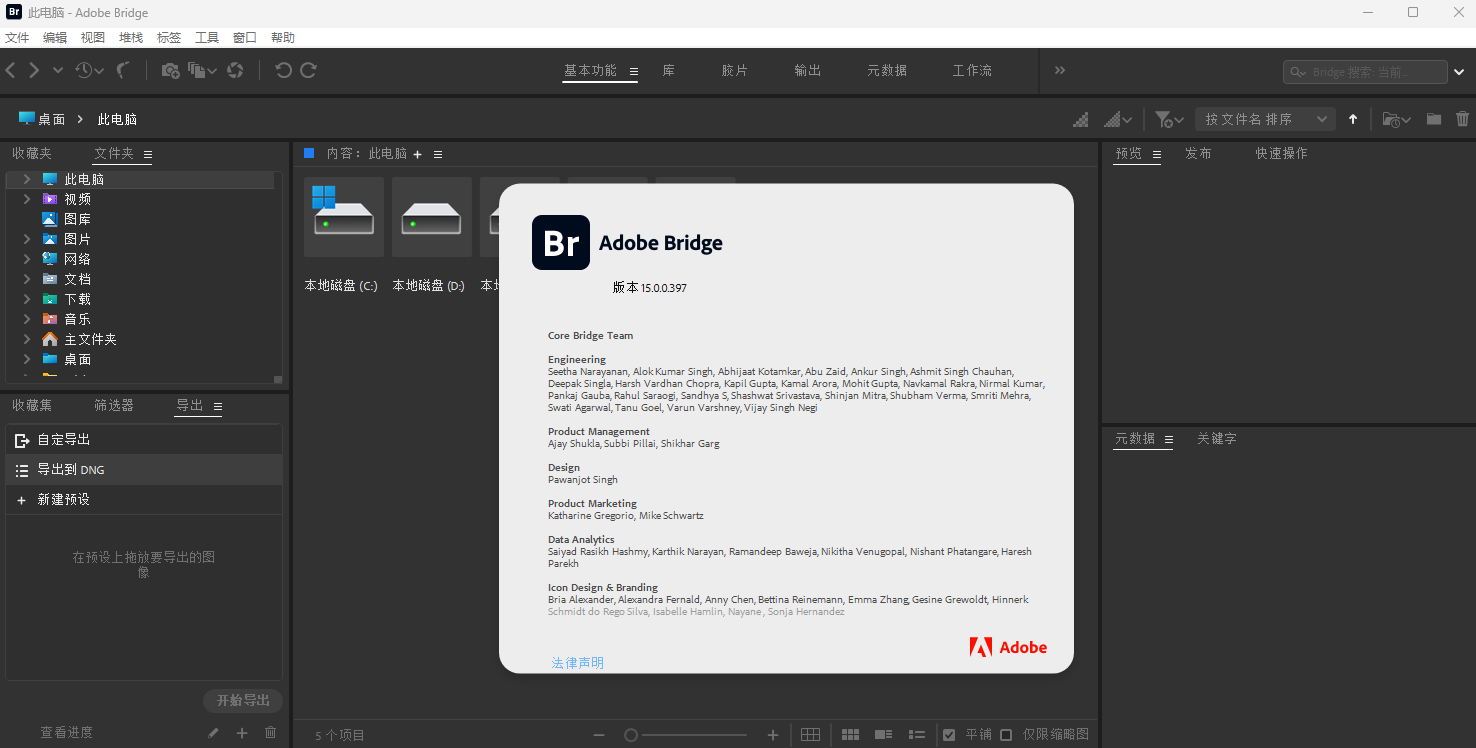Screen dimensions: 1476x748
Task: Switch to grid lock view icon
Action: coord(811,734)
